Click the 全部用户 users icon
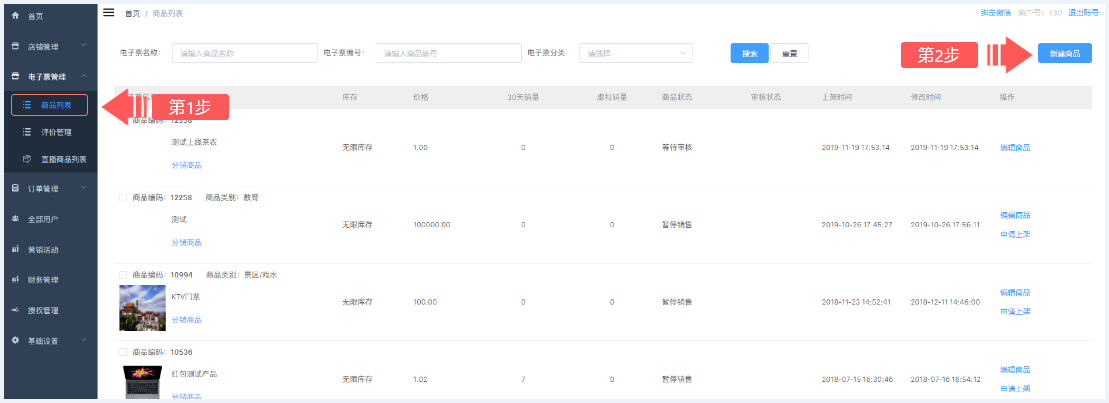1109x403 pixels. 15,218
